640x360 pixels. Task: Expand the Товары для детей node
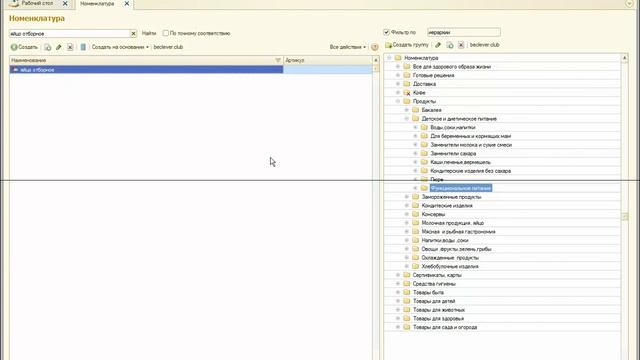398,301
